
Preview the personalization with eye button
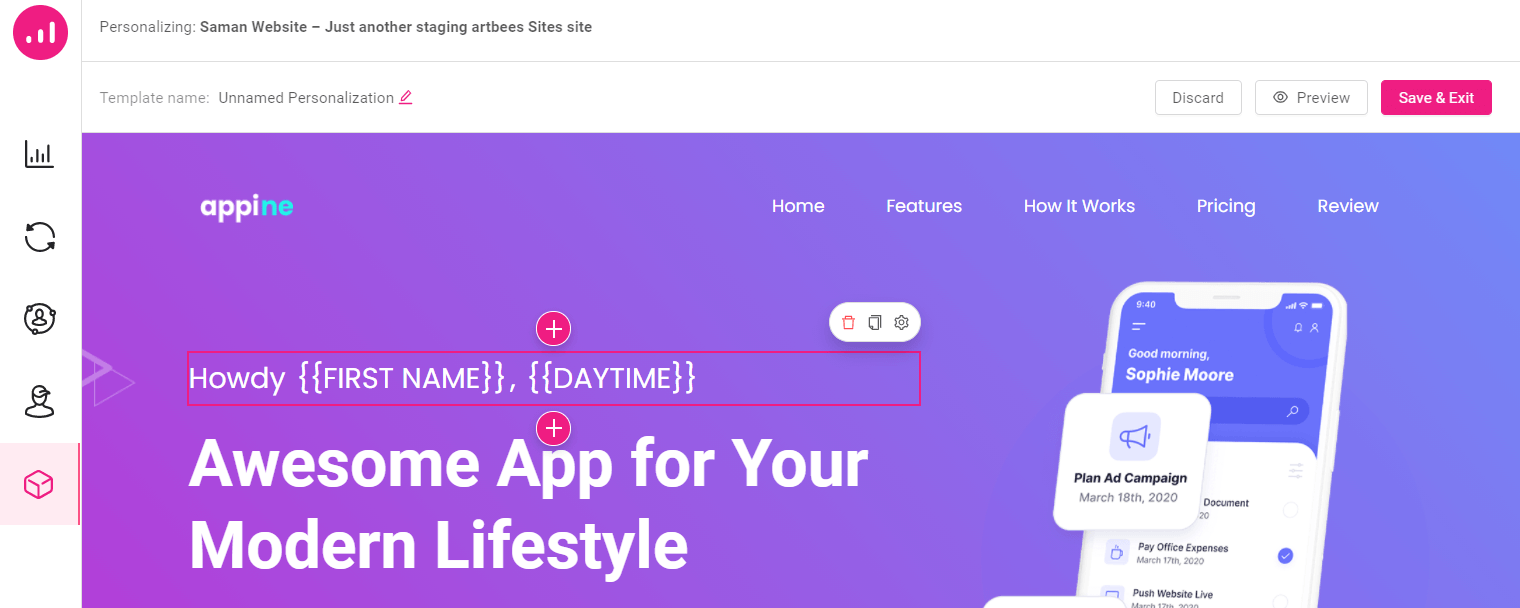click(1311, 98)
